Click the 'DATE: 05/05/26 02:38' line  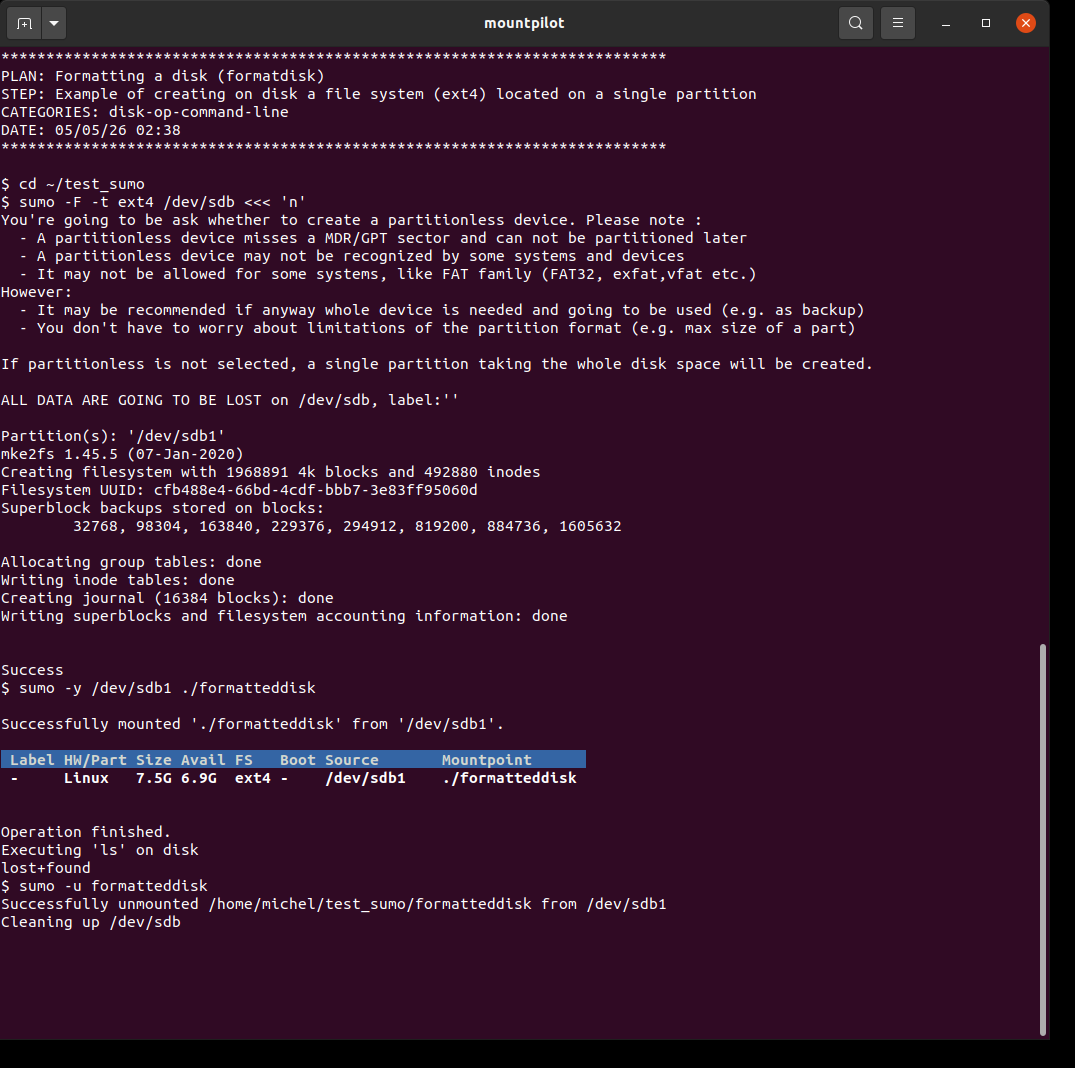pyautogui.click(x=90, y=130)
